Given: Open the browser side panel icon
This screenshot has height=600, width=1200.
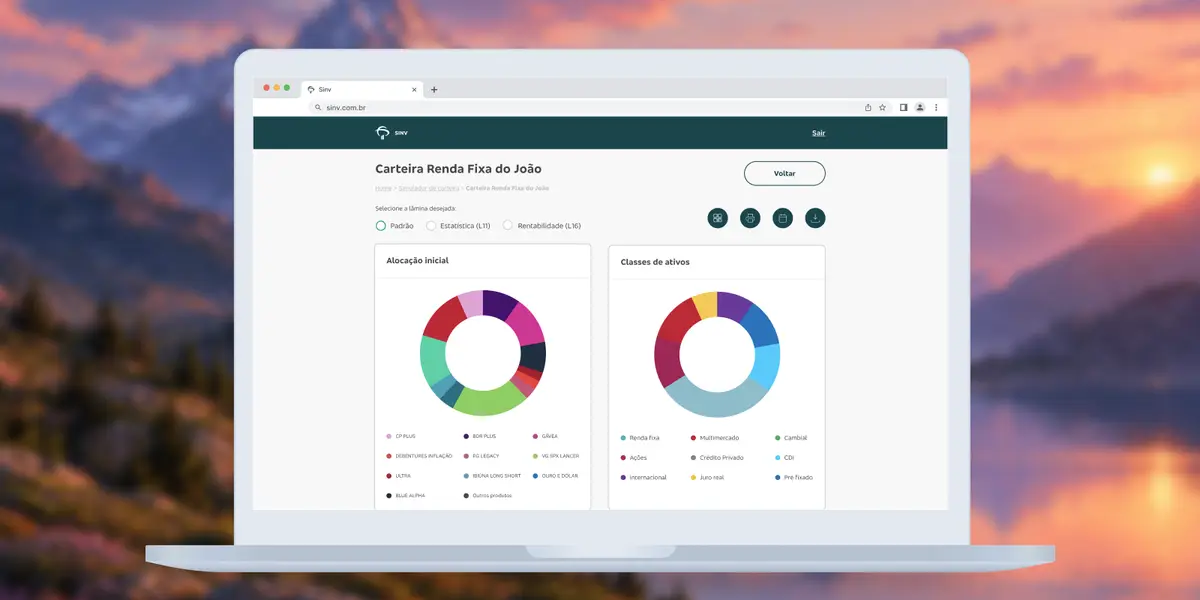Looking at the screenshot, I should [903, 107].
